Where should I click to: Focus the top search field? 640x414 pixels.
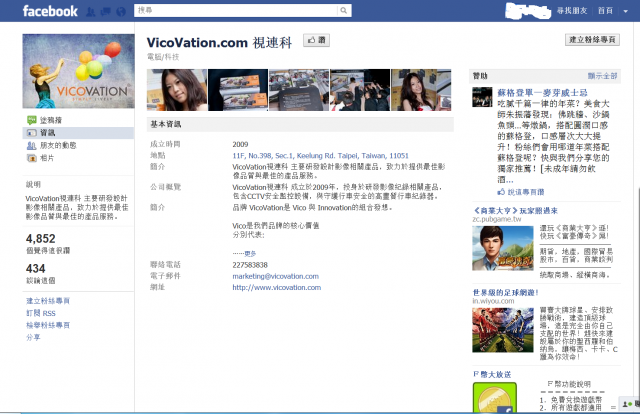coord(236,11)
